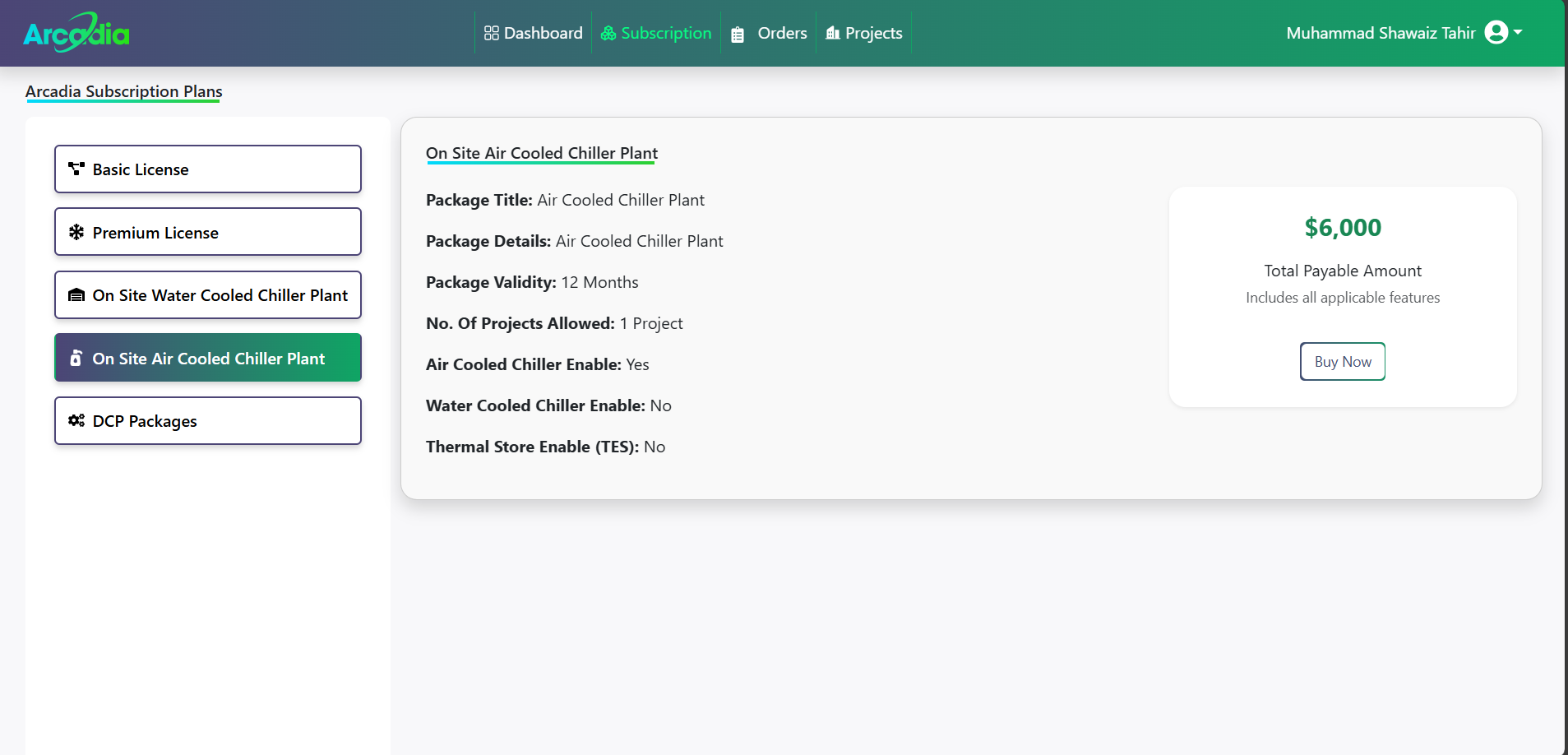This screenshot has height=755, width=1568.
Task: Click the Subscription nav icon
Action: [x=608, y=33]
